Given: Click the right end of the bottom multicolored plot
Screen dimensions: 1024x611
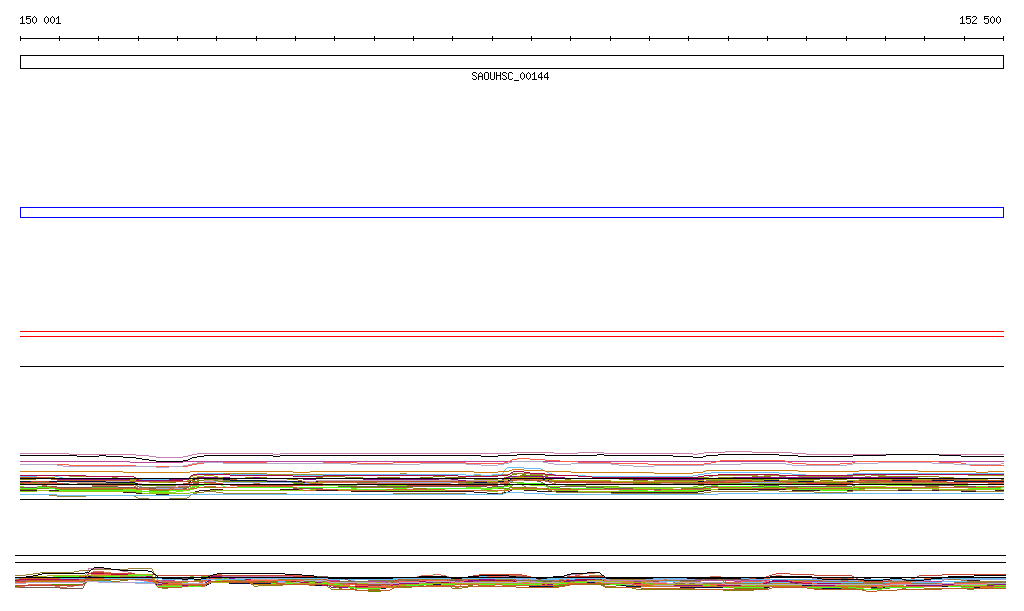Looking at the screenshot, I should 998,580.
